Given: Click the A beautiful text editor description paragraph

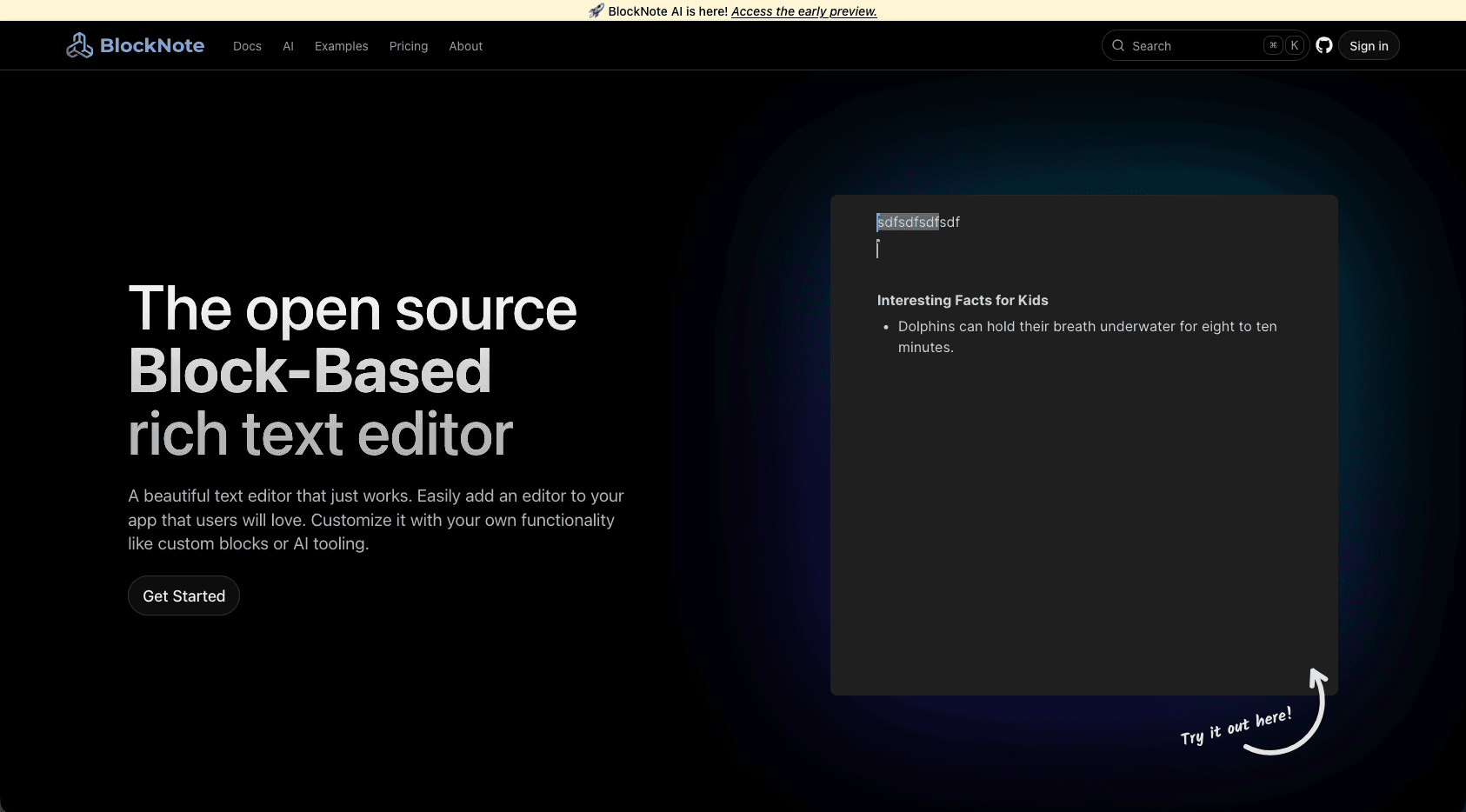Looking at the screenshot, I should [x=376, y=520].
